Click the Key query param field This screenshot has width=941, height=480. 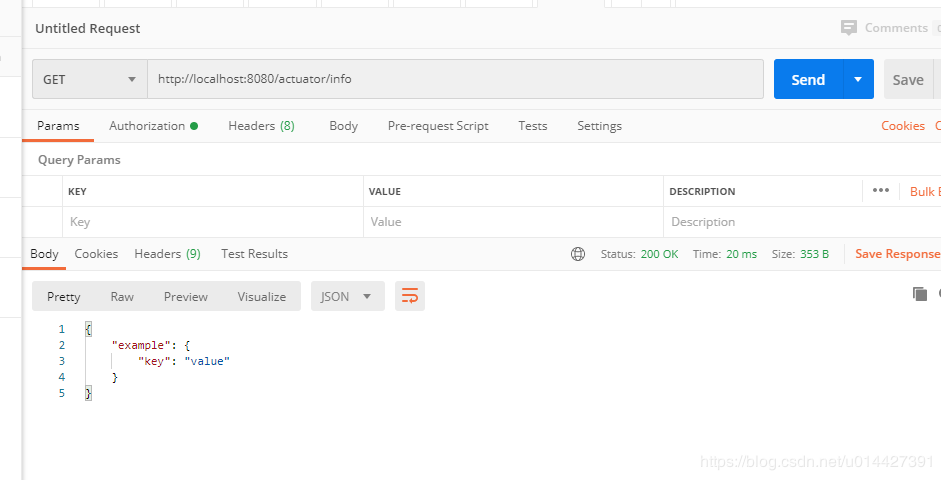click(x=213, y=222)
